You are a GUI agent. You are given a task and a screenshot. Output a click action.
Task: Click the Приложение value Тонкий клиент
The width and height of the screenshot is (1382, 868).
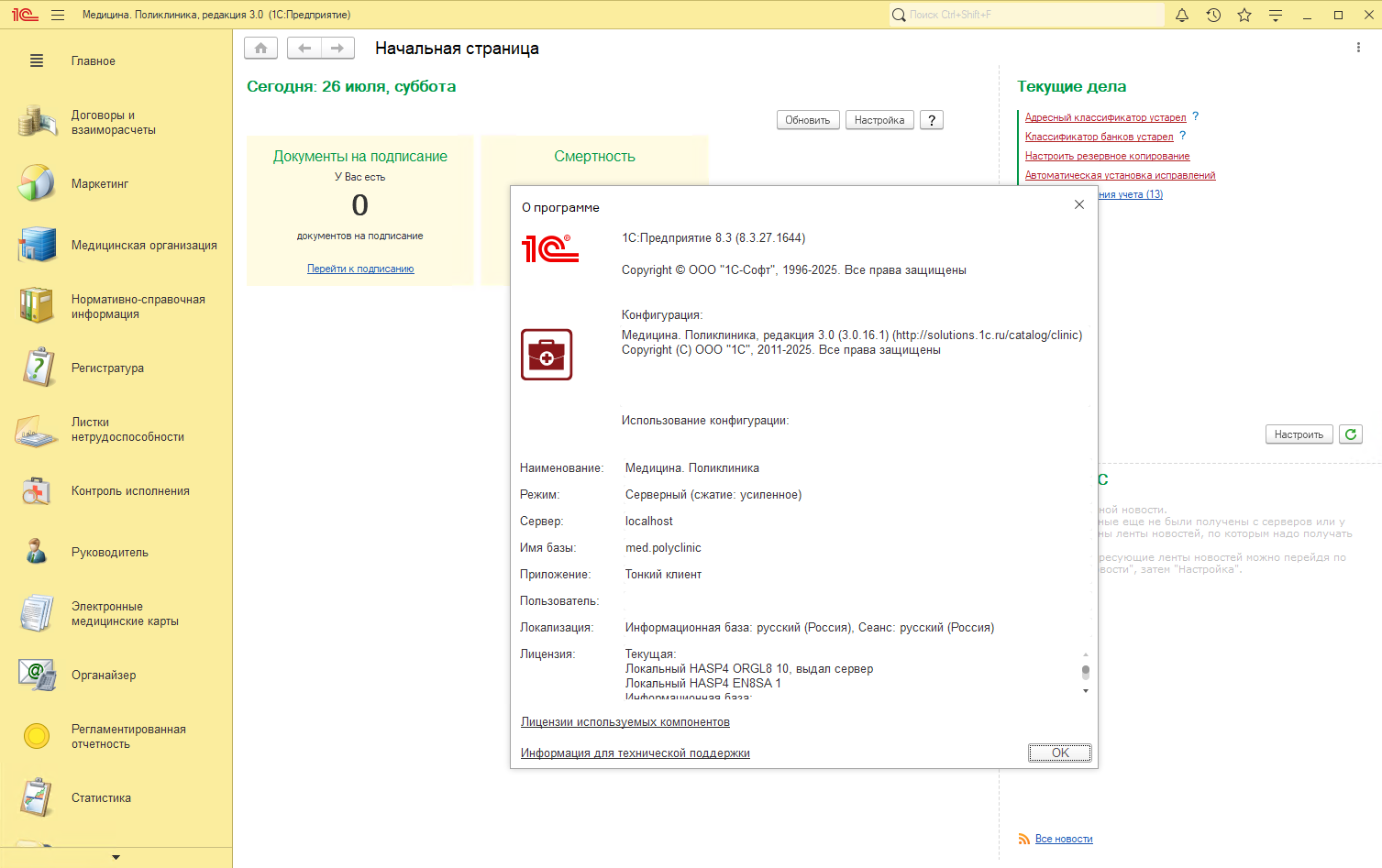[663, 575]
